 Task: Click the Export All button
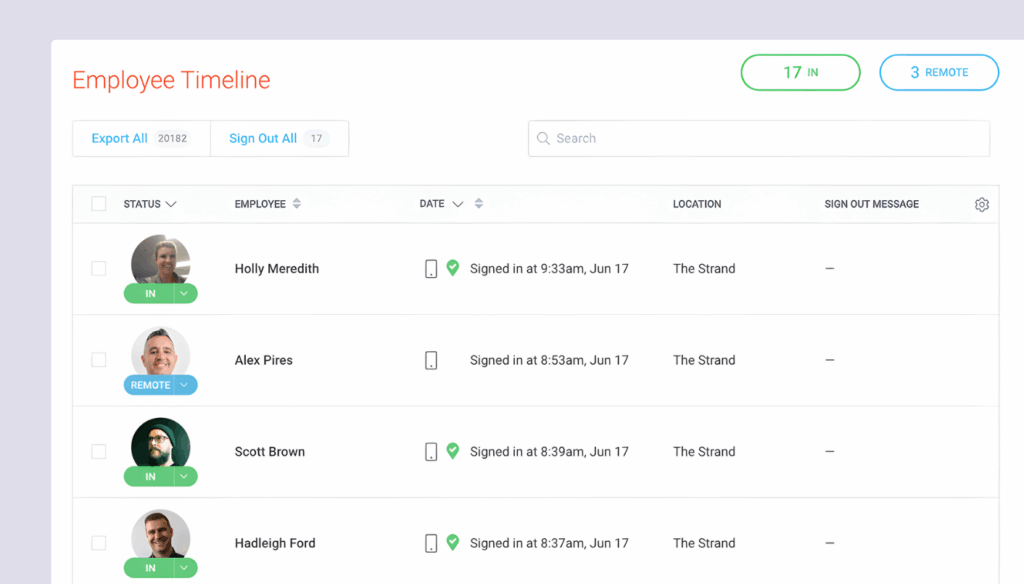[120, 138]
